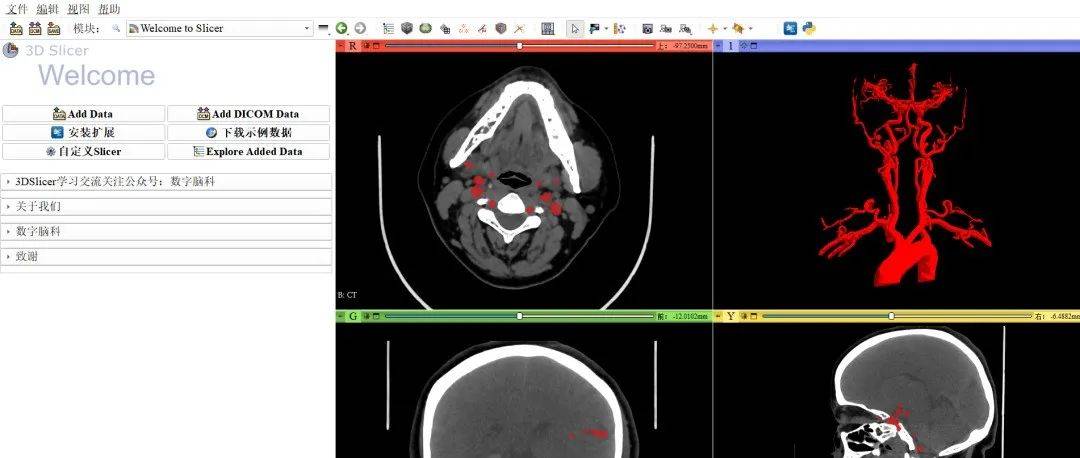Image resolution: width=1080 pixels, height=458 pixels.
Task: Click the module search magnifier icon
Action: [x=116, y=28]
